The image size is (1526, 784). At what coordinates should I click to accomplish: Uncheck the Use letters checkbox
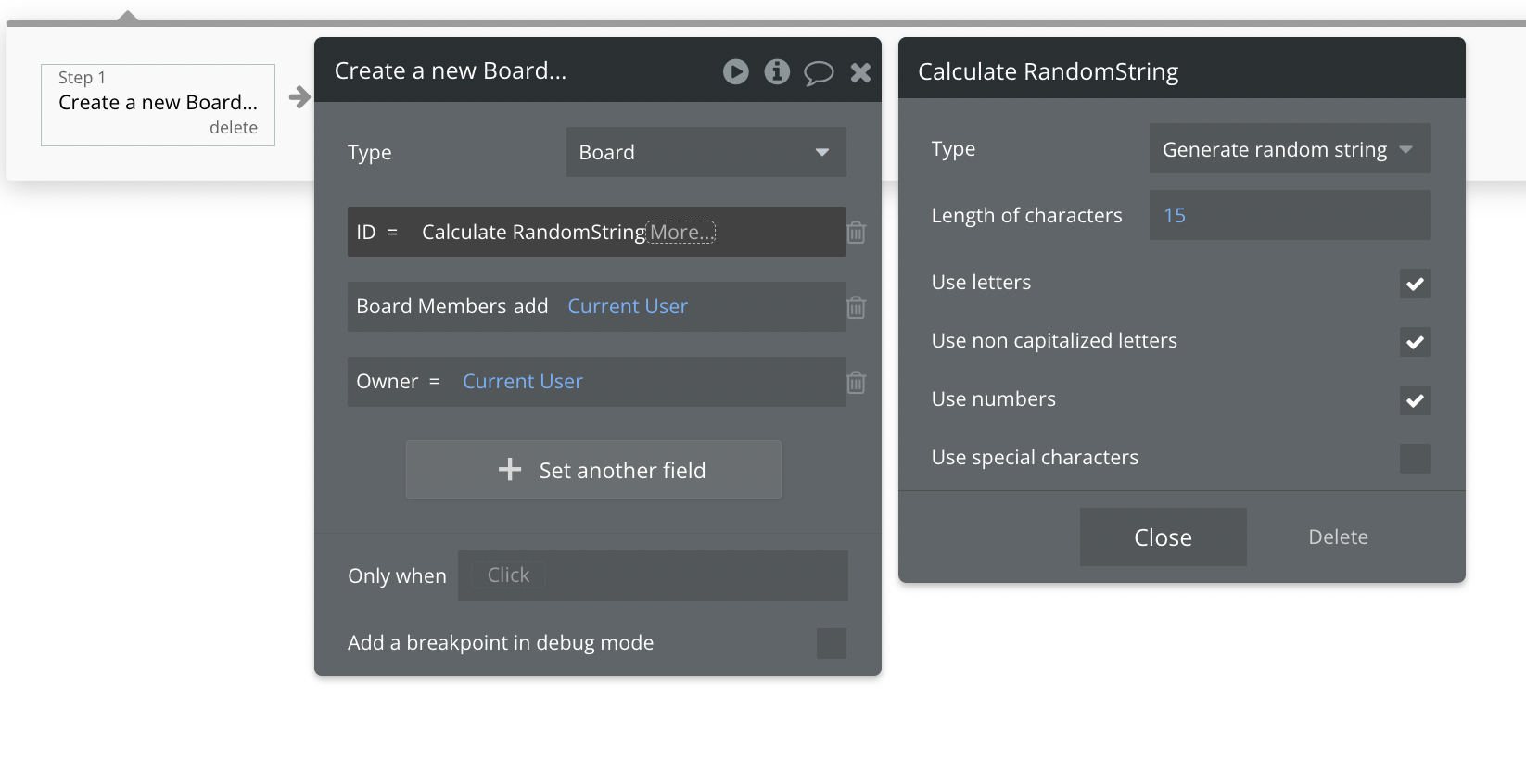point(1415,284)
